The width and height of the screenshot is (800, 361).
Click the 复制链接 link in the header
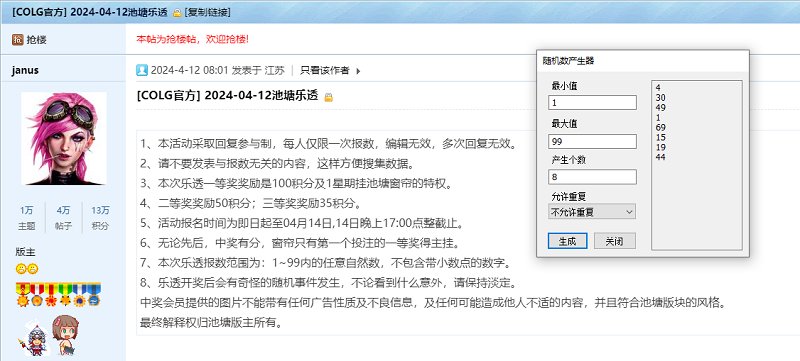pos(208,12)
